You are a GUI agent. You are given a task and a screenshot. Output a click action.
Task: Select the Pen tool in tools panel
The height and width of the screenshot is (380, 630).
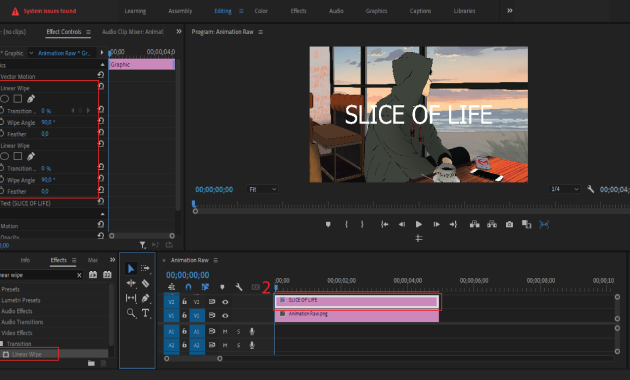click(x=145, y=298)
